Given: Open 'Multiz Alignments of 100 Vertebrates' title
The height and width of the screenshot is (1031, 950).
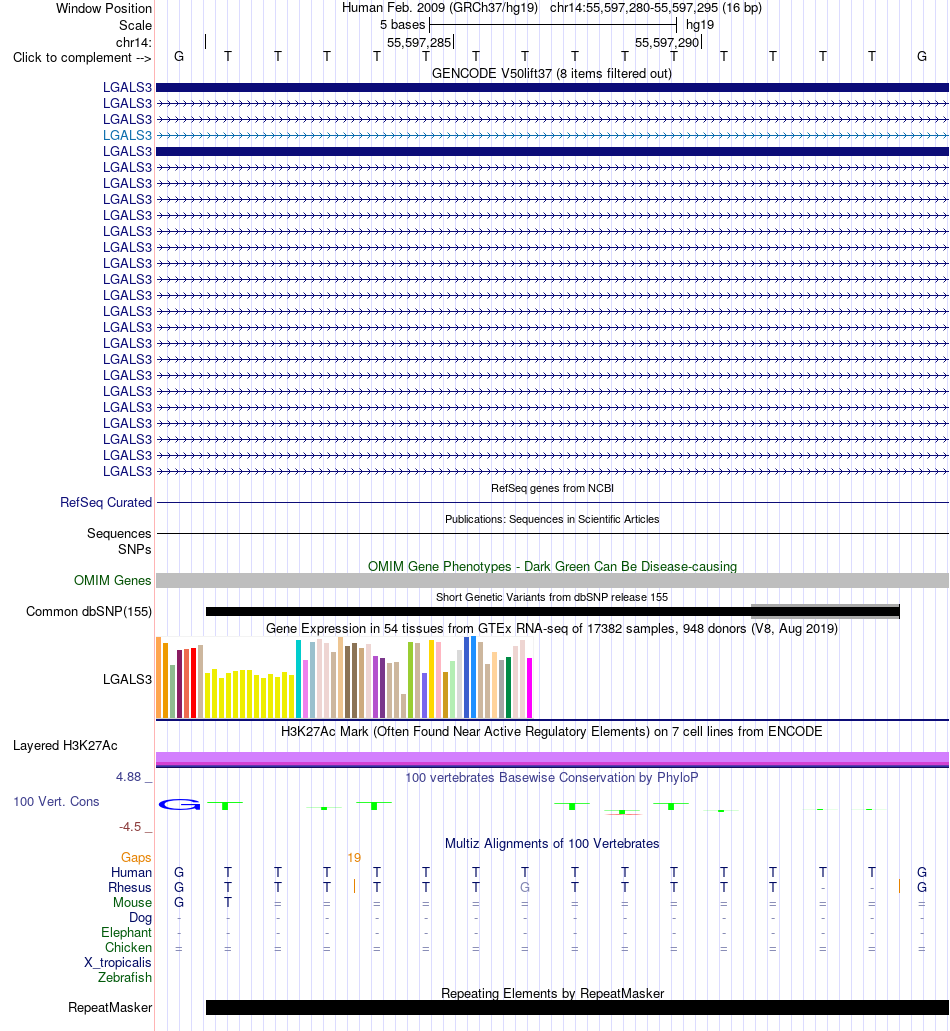Looking at the screenshot, I should point(552,844).
